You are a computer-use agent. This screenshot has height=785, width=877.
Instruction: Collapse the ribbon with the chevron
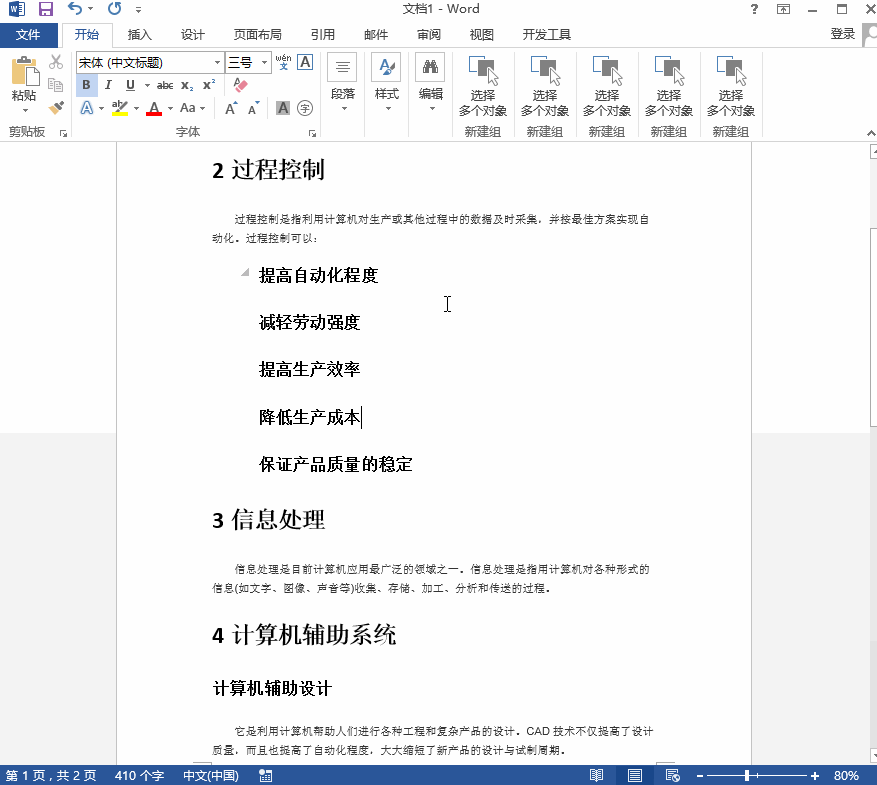point(870,133)
